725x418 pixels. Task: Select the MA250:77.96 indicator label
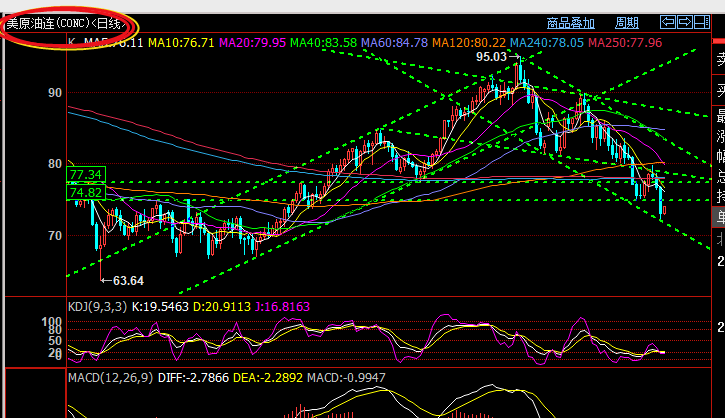[626, 43]
